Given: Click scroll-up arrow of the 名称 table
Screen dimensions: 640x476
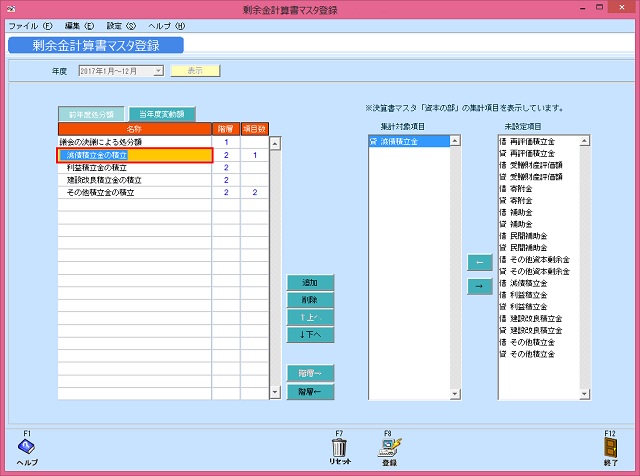Looking at the screenshot, I should click(275, 143).
